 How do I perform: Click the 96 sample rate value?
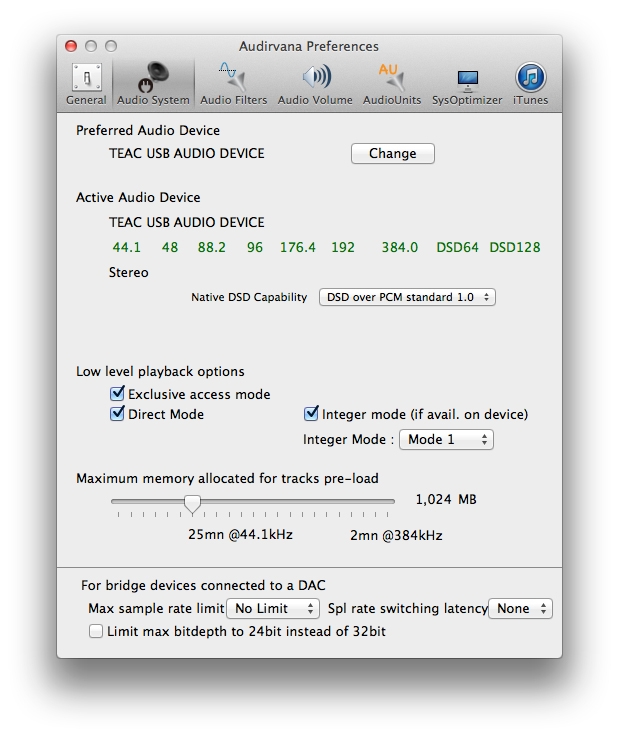point(255,247)
